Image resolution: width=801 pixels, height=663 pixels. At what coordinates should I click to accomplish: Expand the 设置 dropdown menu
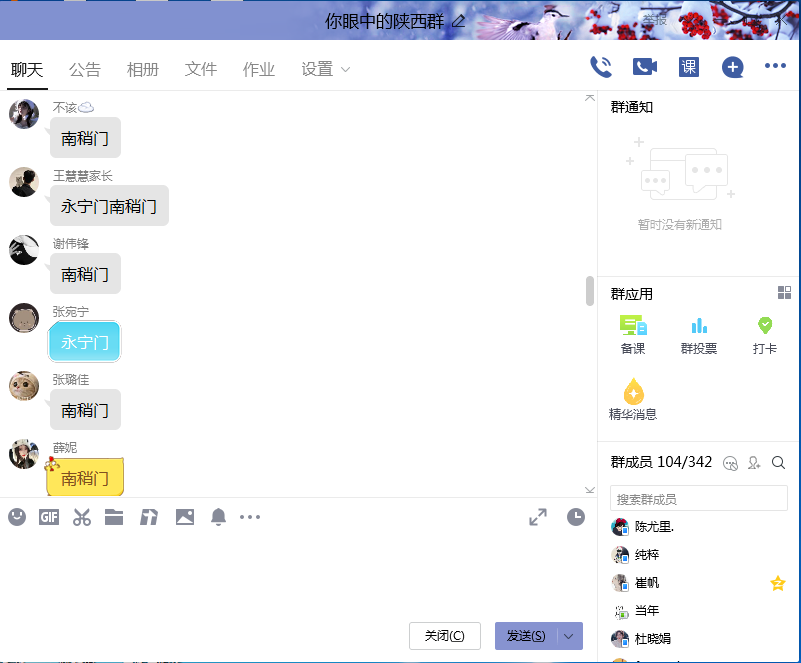(x=326, y=69)
